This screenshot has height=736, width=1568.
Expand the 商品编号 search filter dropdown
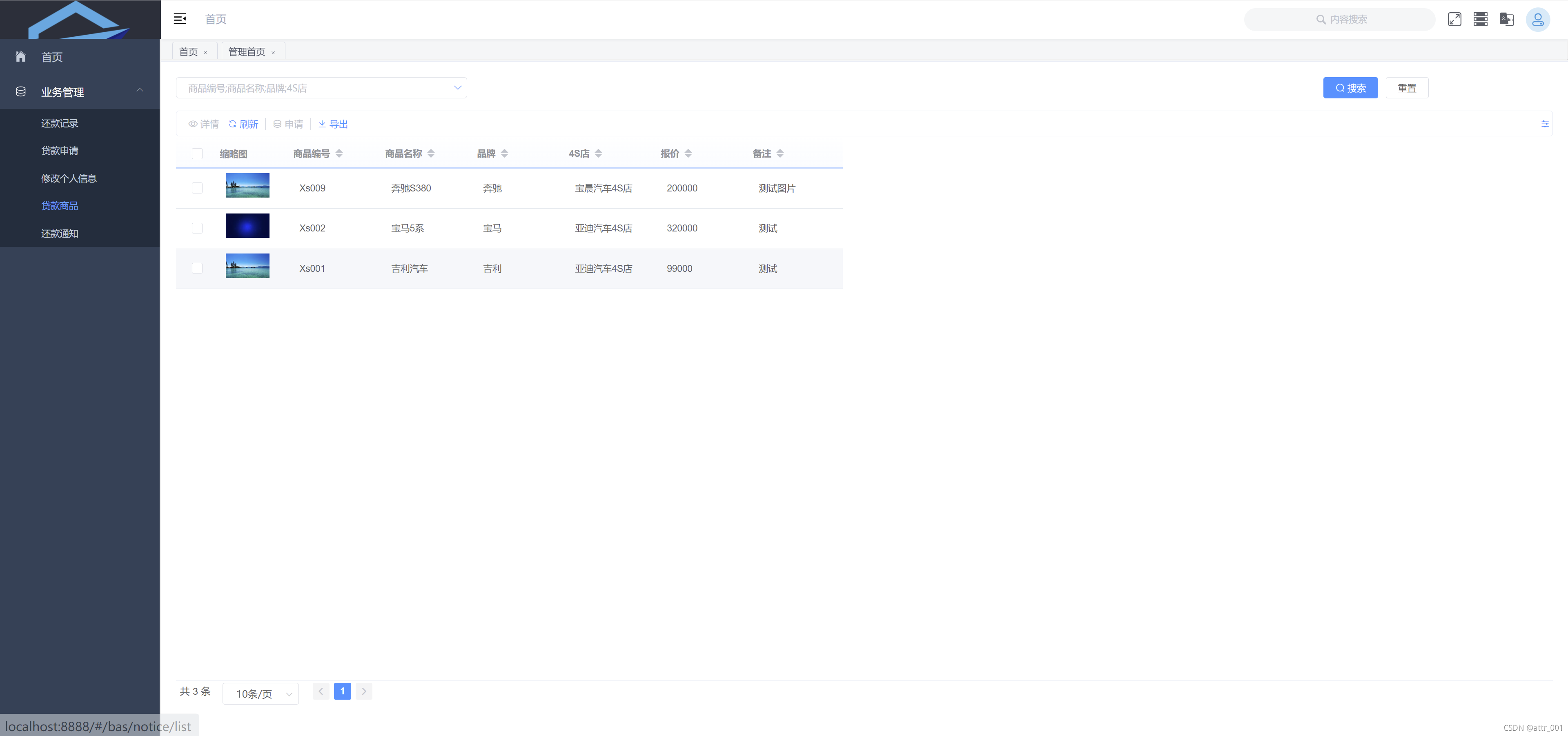pyautogui.click(x=458, y=88)
